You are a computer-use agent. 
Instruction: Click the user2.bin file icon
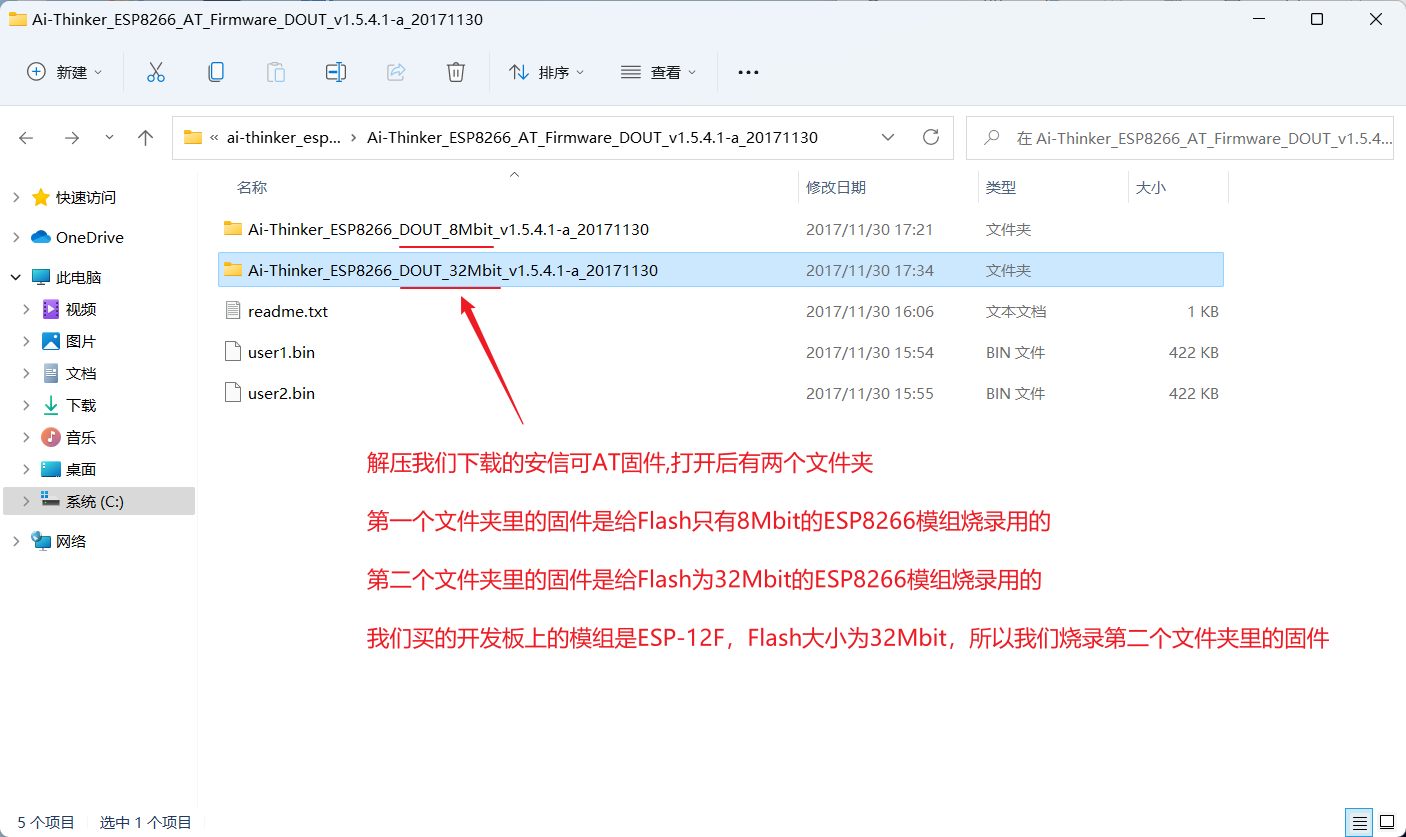coord(233,393)
